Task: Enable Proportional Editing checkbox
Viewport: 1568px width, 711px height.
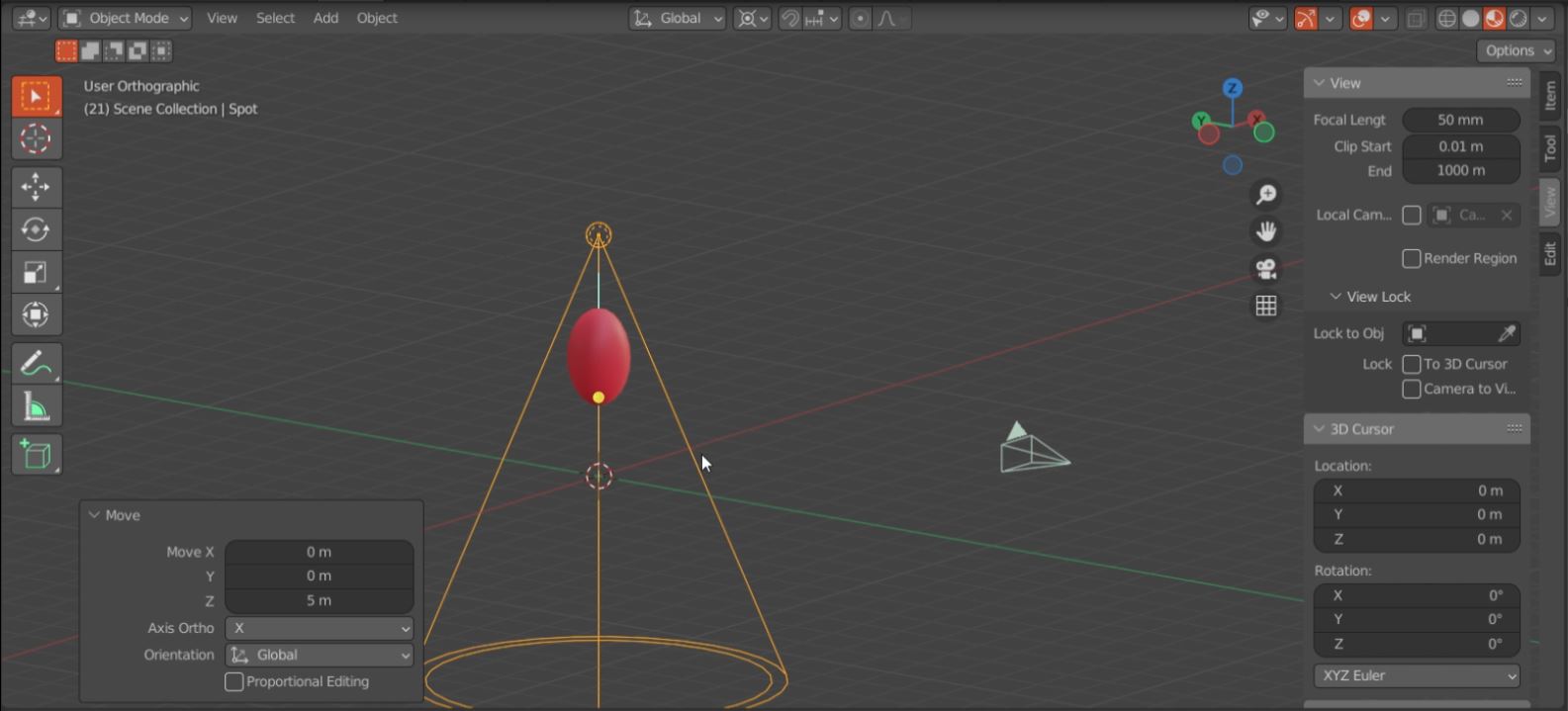Action: [x=234, y=681]
